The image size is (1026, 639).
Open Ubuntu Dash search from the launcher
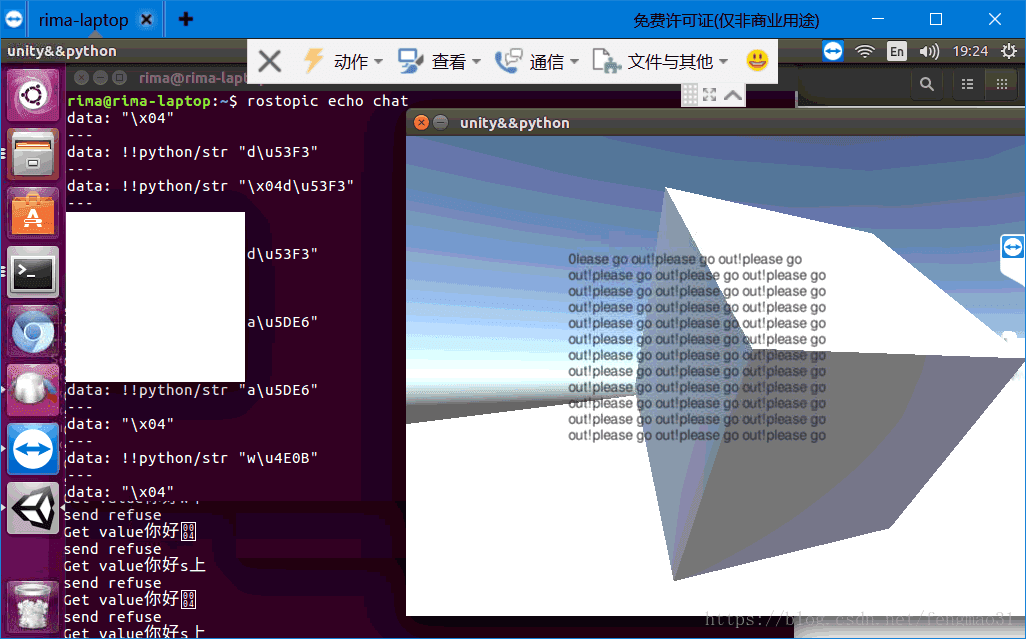32,95
